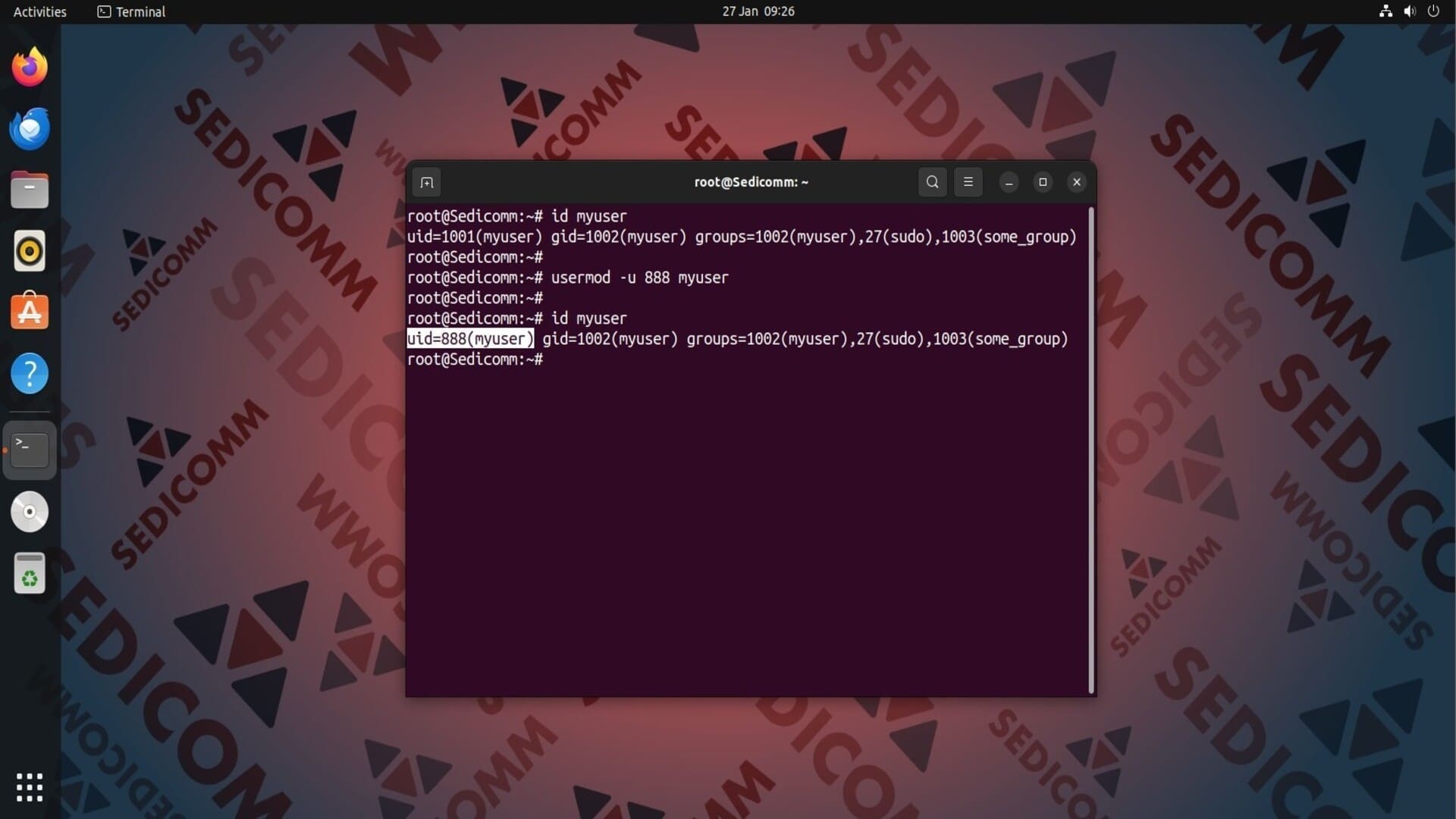Click the Terminal dock icon
Screen dimensions: 1456x819
pos(30,450)
